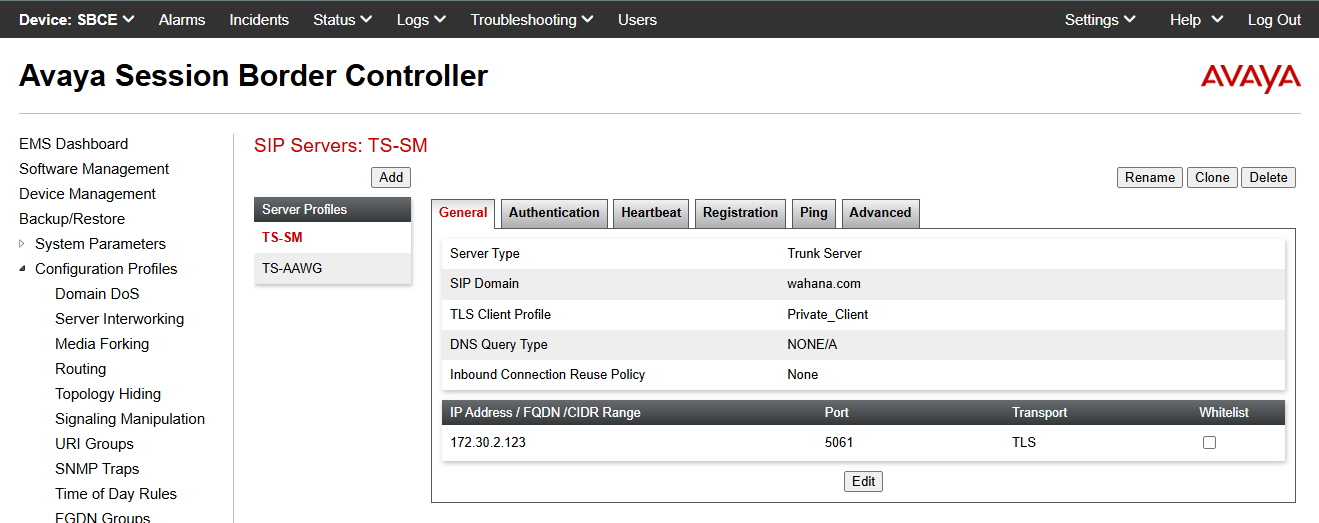Click the Clone button

pyautogui.click(x=1212, y=177)
